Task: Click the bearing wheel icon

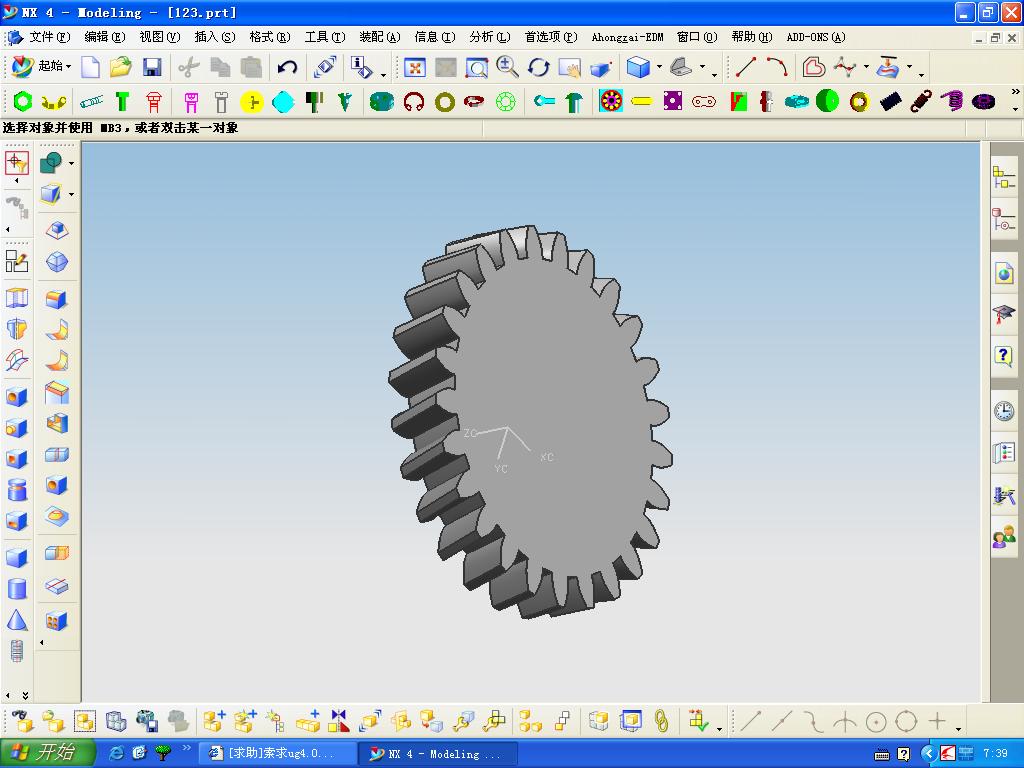Action: (x=611, y=101)
